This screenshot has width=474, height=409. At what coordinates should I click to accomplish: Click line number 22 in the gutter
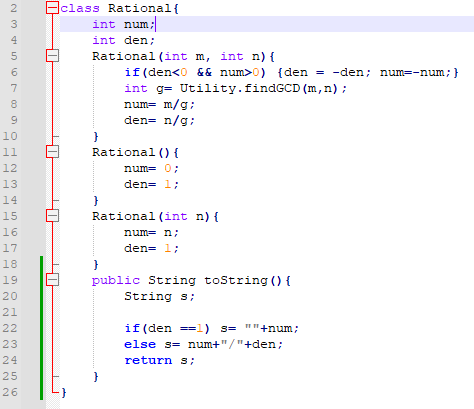coord(10,328)
